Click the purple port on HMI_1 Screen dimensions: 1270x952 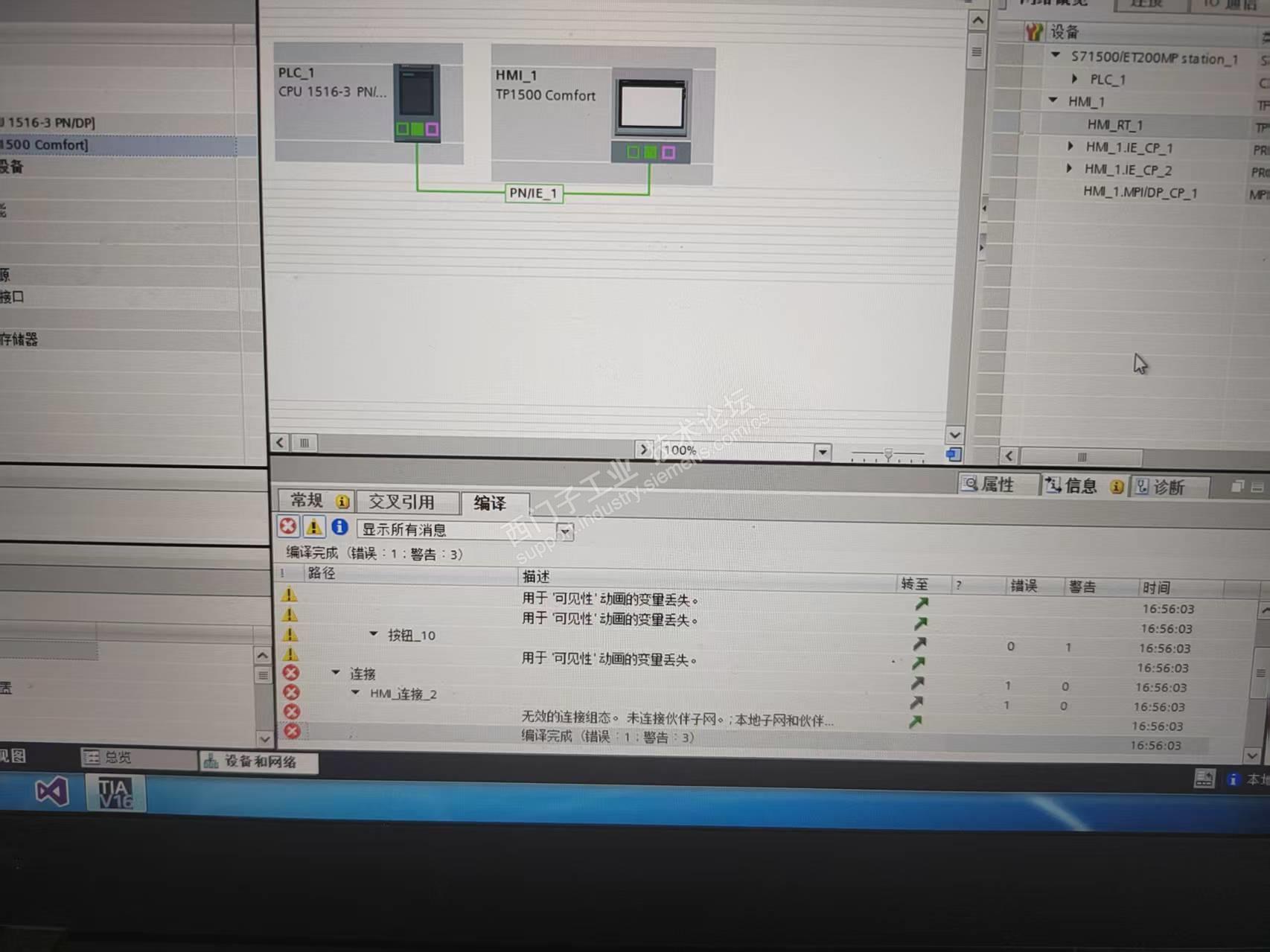click(668, 153)
